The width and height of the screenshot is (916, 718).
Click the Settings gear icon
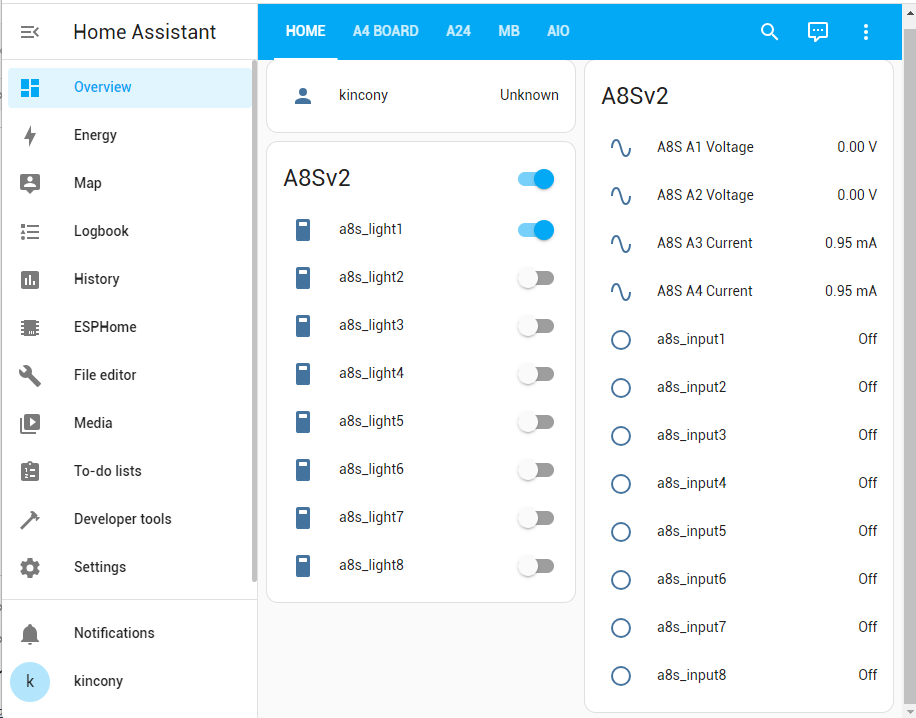(x=30, y=567)
